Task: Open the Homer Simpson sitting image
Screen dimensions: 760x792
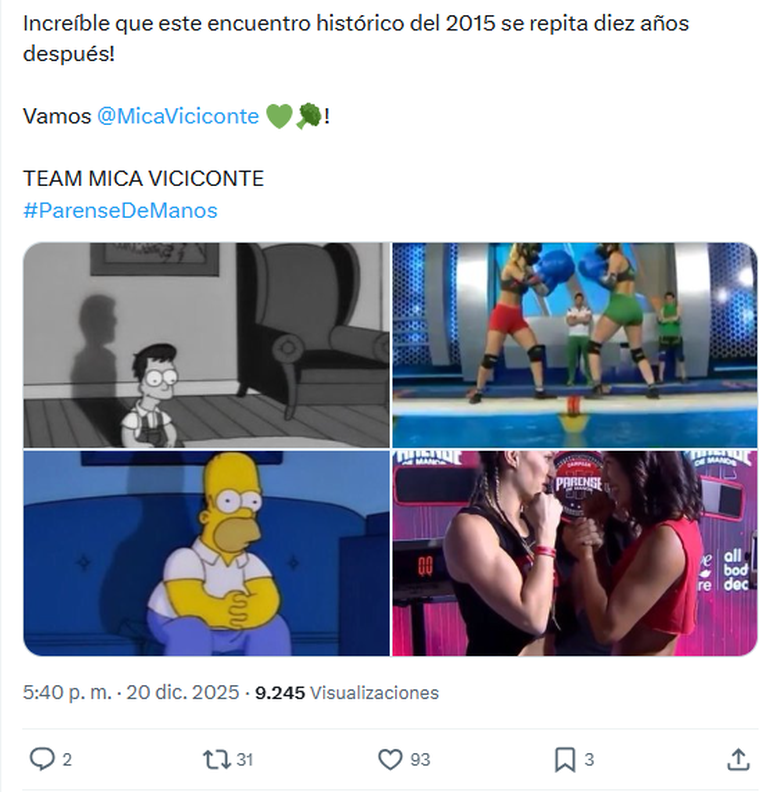Action: click(x=207, y=554)
